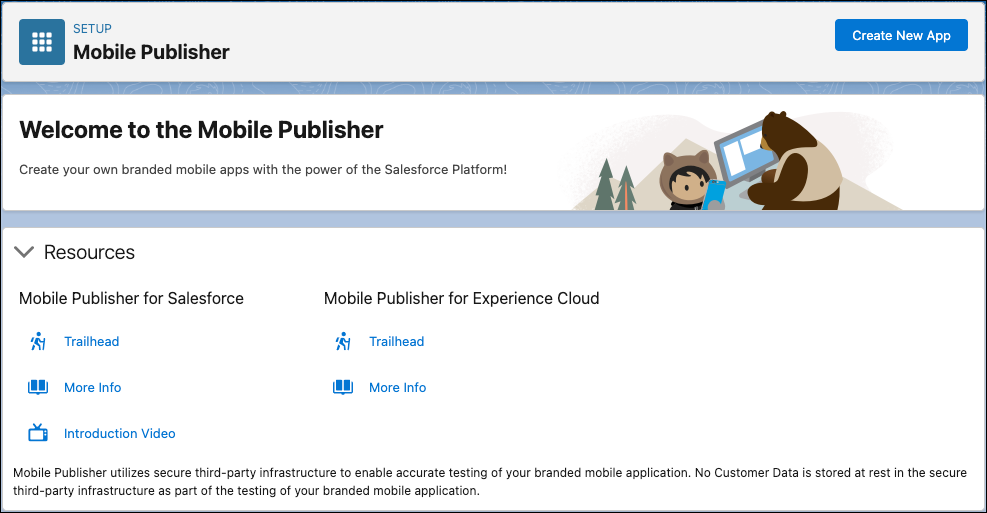Click the Mobile Publisher page title
Viewport: 987px width, 513px height.
pyautogui.click(x=151, y=52)
